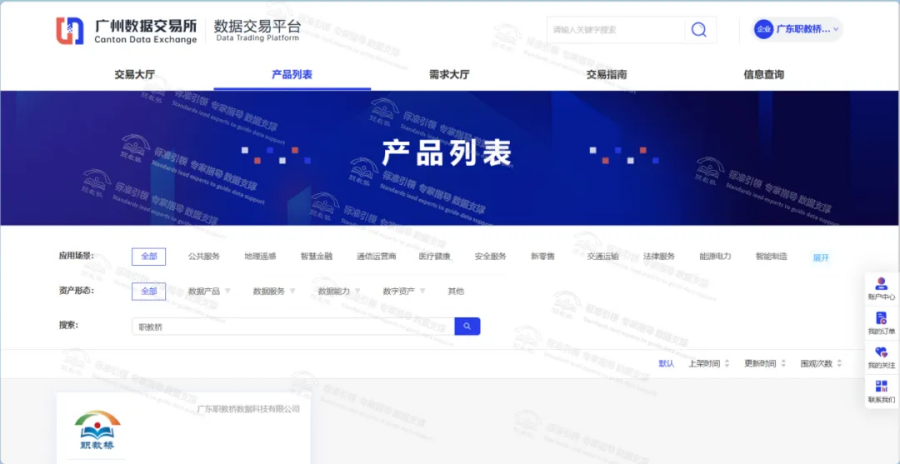Switch to the 交易指南 tab
Image resolution: width=900 pixels, height=464 pixels.
(607, 75)
